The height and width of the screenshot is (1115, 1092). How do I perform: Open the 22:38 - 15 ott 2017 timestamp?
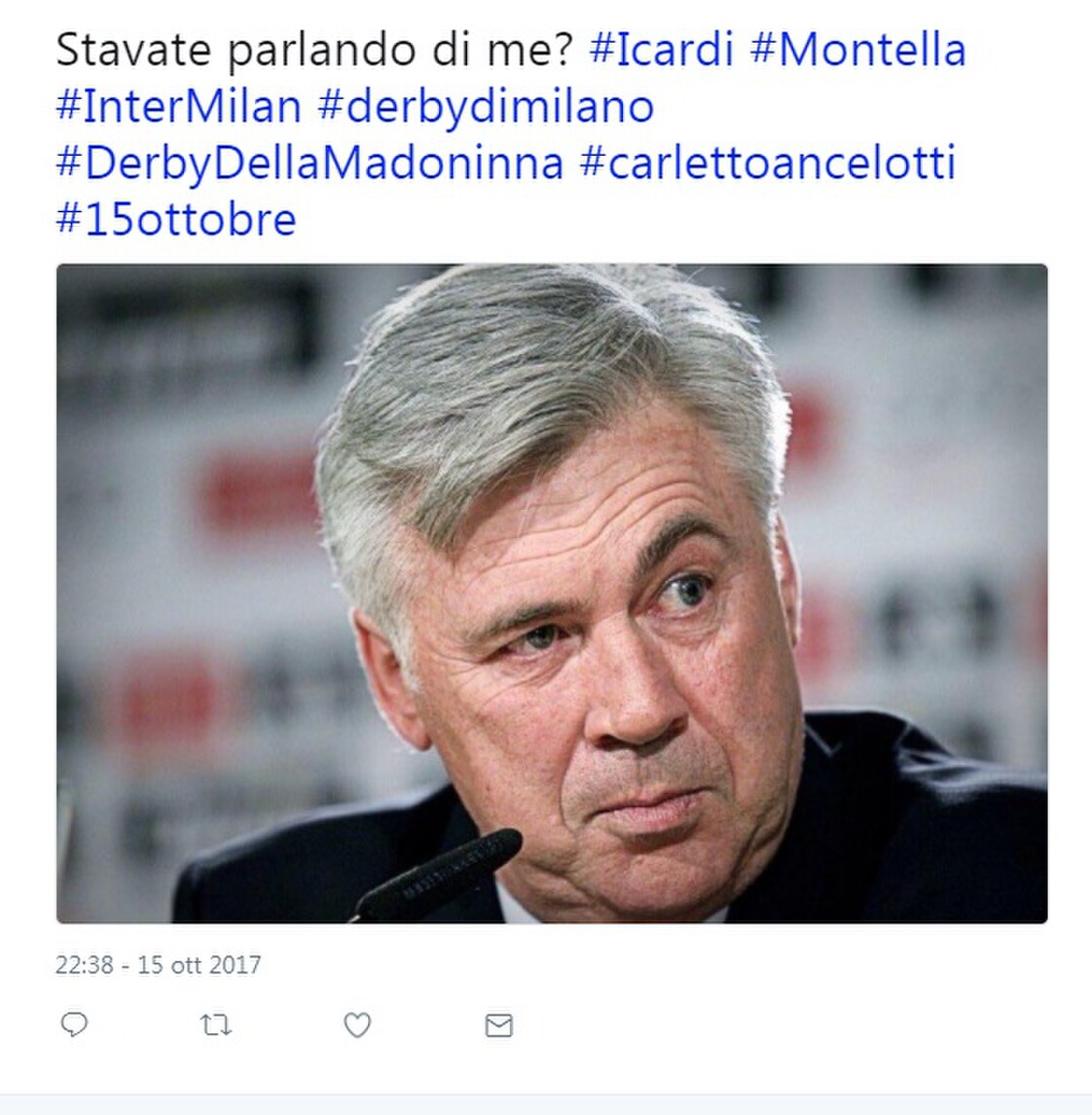pyautogui.click(x=158, y=965)
